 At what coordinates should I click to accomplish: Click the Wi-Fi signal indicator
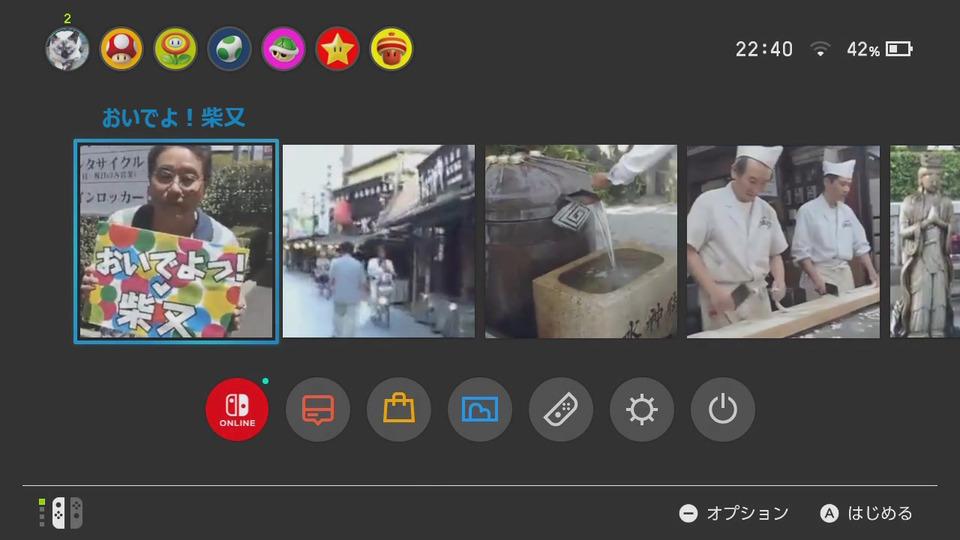pos(820,49)
